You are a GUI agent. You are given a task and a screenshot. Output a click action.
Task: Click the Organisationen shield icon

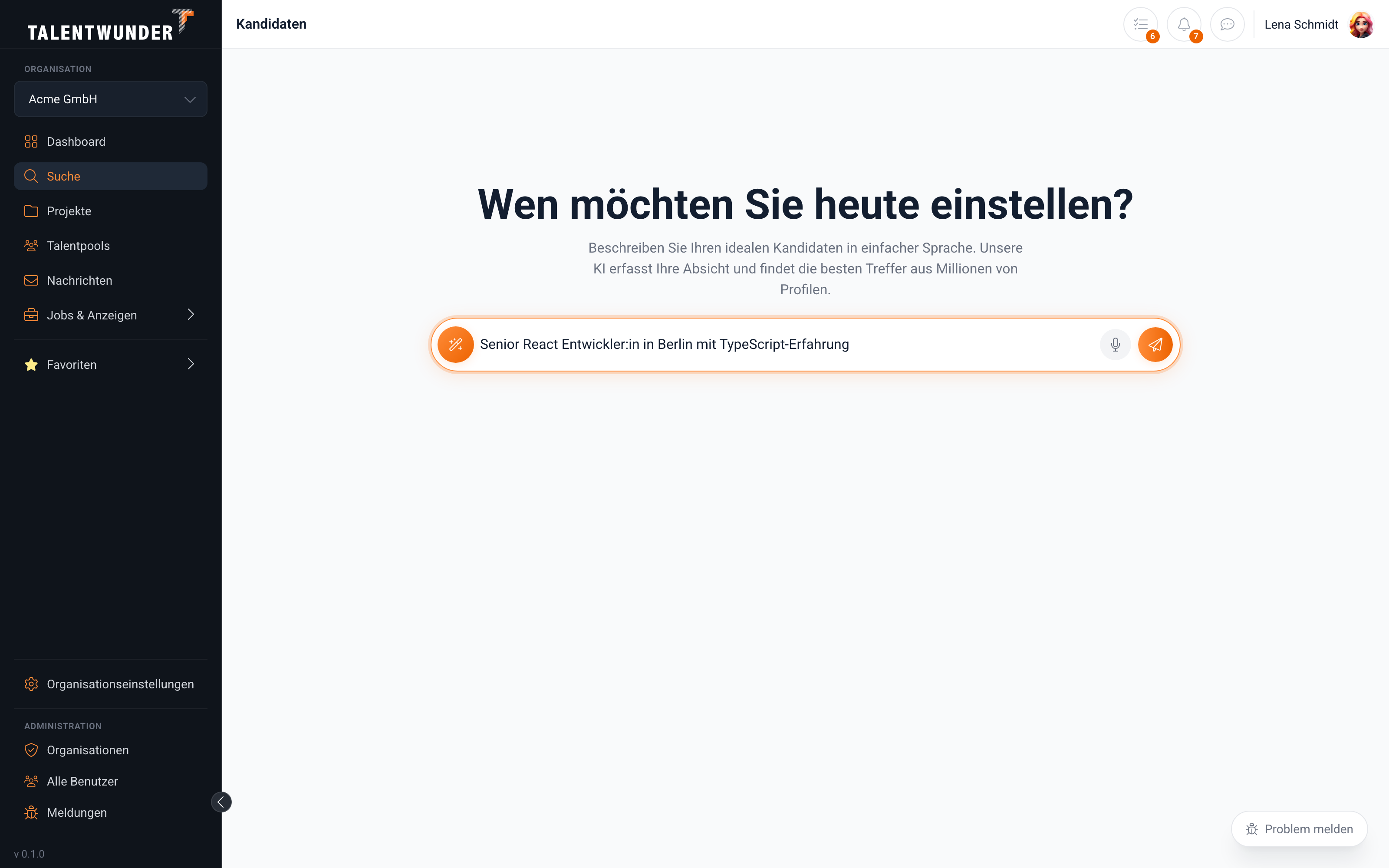tap(31, 750)
